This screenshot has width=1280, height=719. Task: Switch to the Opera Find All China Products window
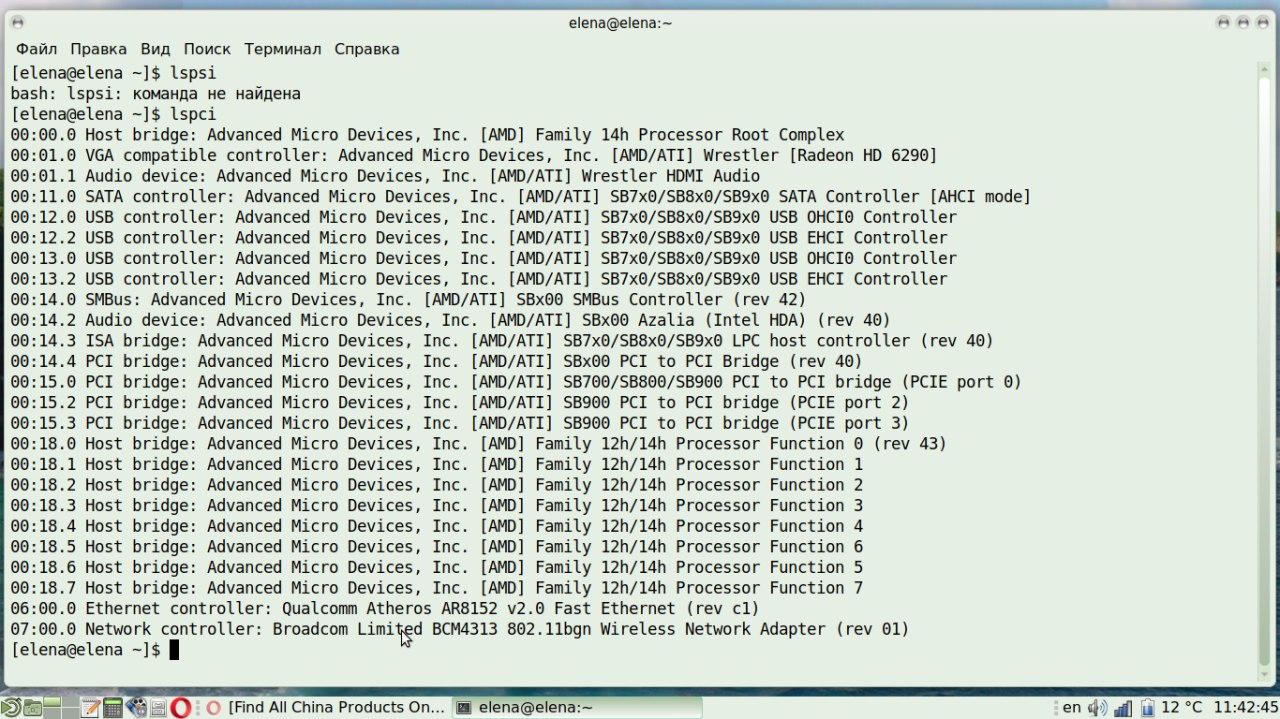coord(326,707)
